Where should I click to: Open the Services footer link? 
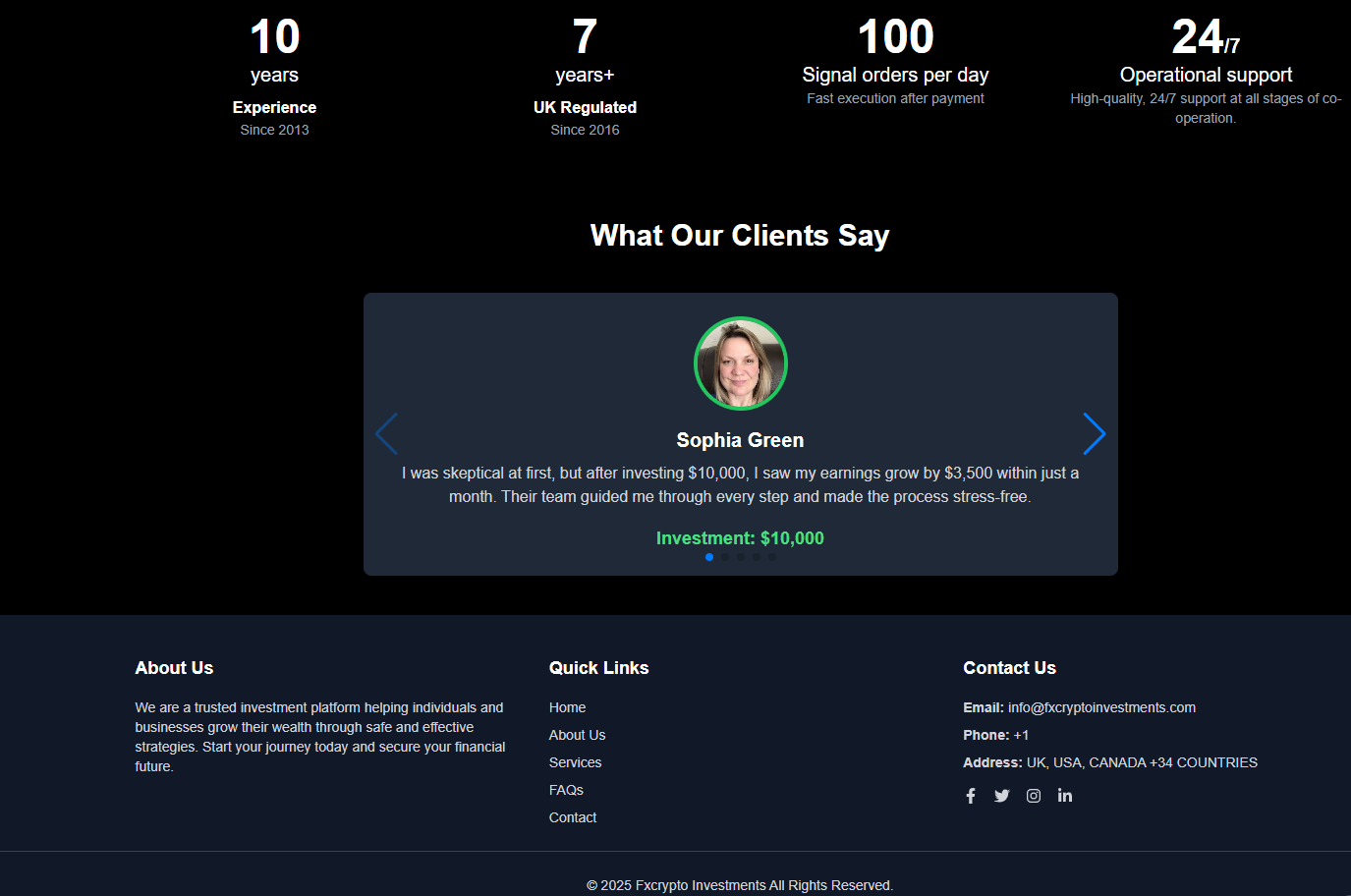coord(575,762)
